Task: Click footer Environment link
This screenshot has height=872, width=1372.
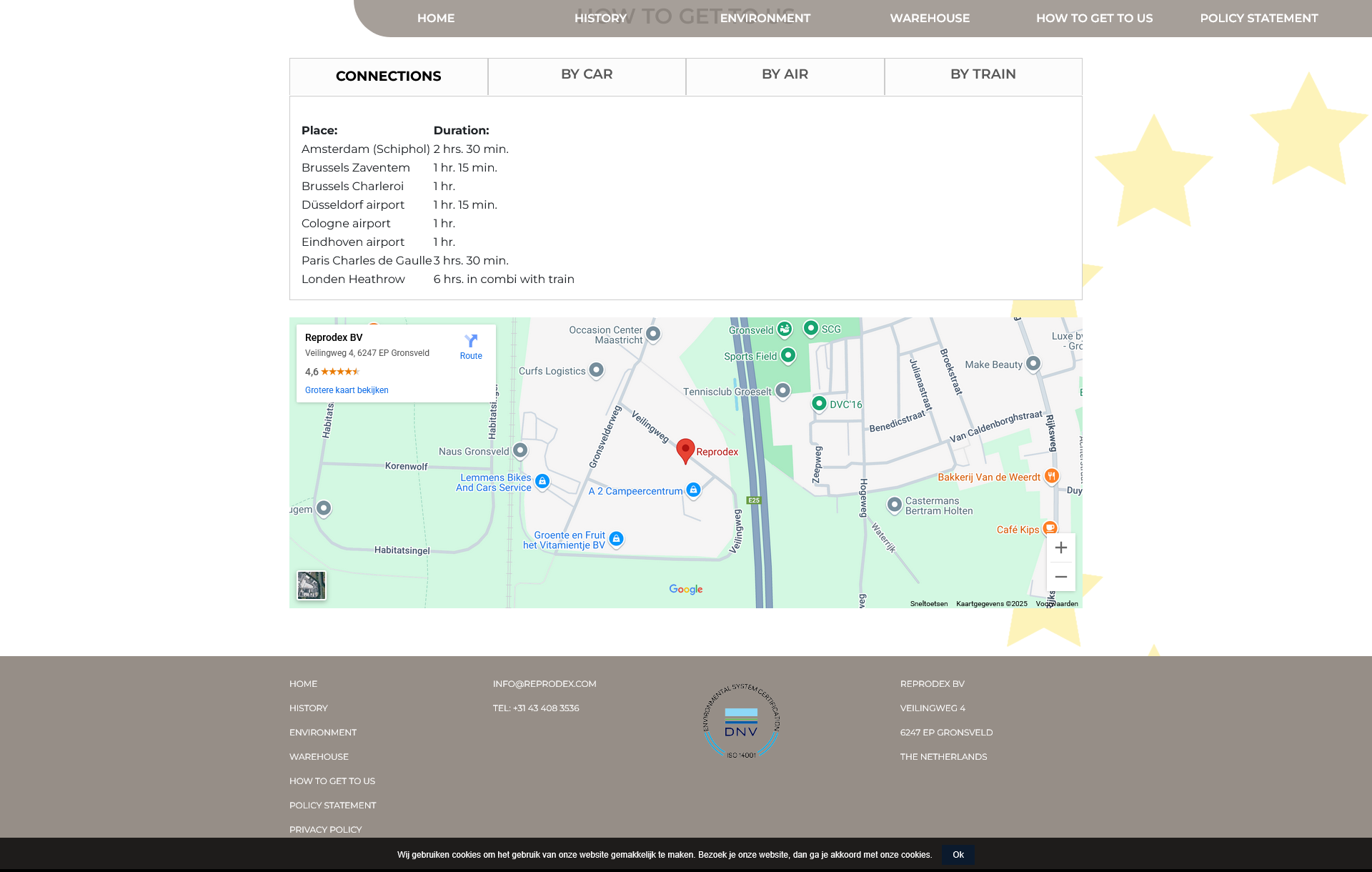Action: coord(323,733)
